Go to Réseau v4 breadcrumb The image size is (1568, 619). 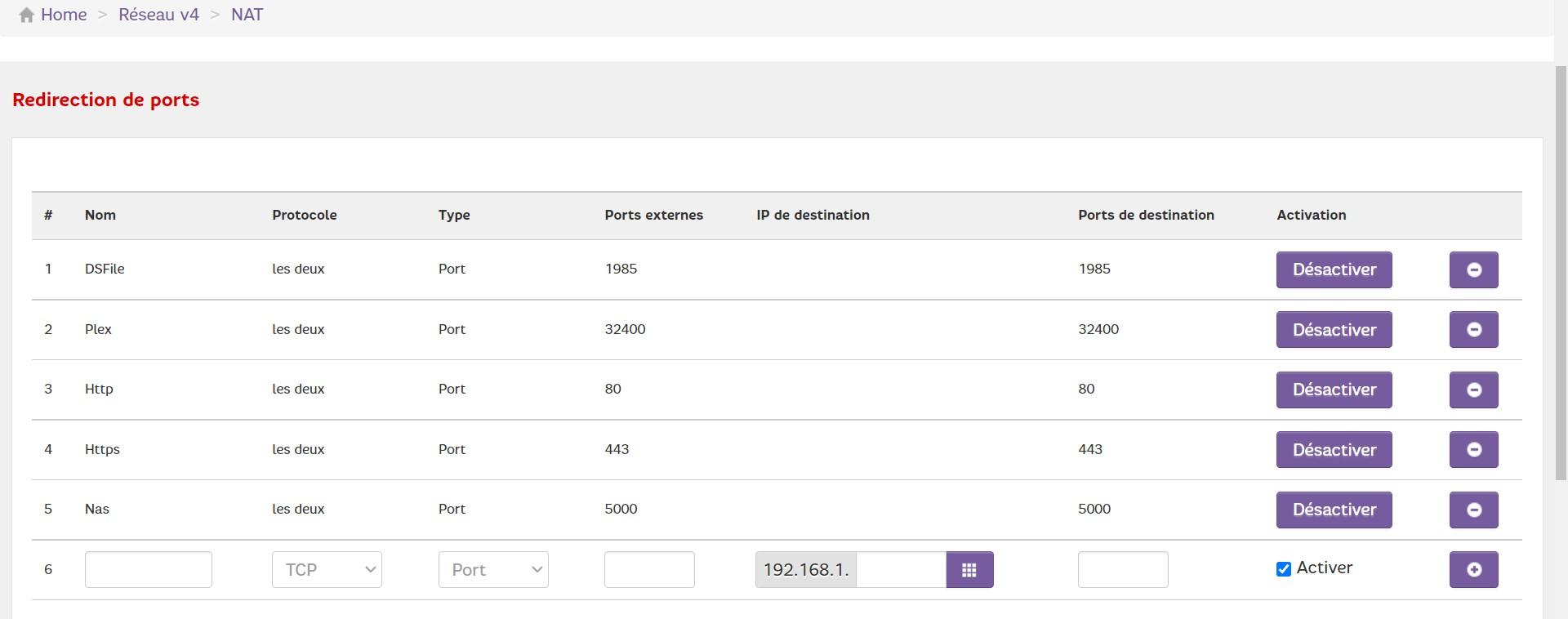tap(158, 15)
